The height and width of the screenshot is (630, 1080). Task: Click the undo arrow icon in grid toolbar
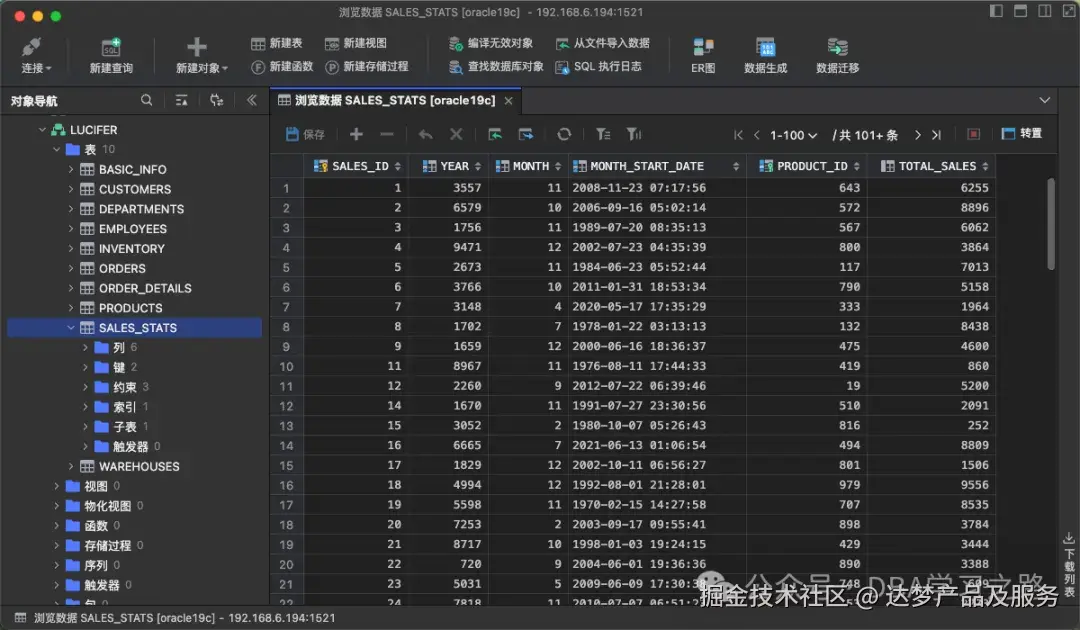pyautogui.click(x=426, y=134)
